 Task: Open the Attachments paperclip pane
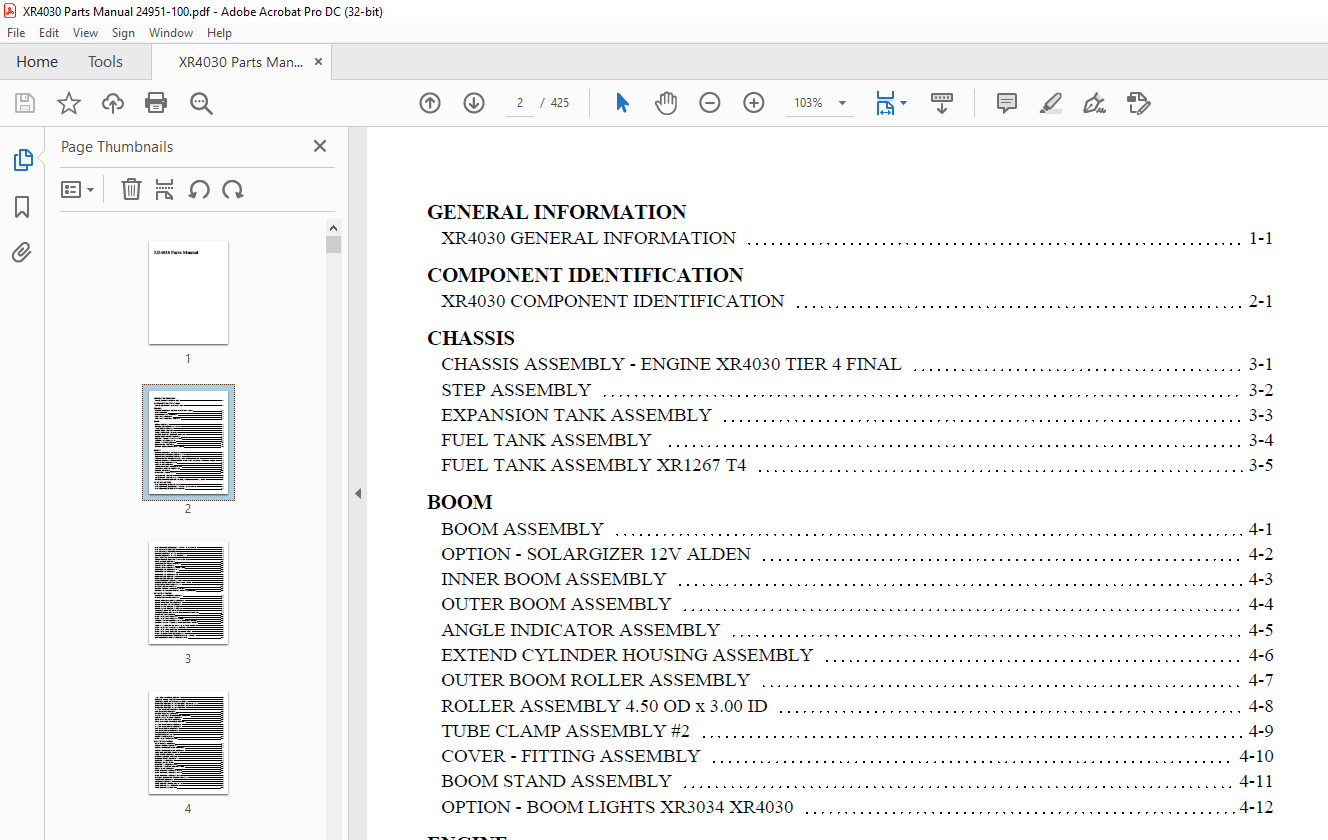pyautogui.click(x=22, y=253)
